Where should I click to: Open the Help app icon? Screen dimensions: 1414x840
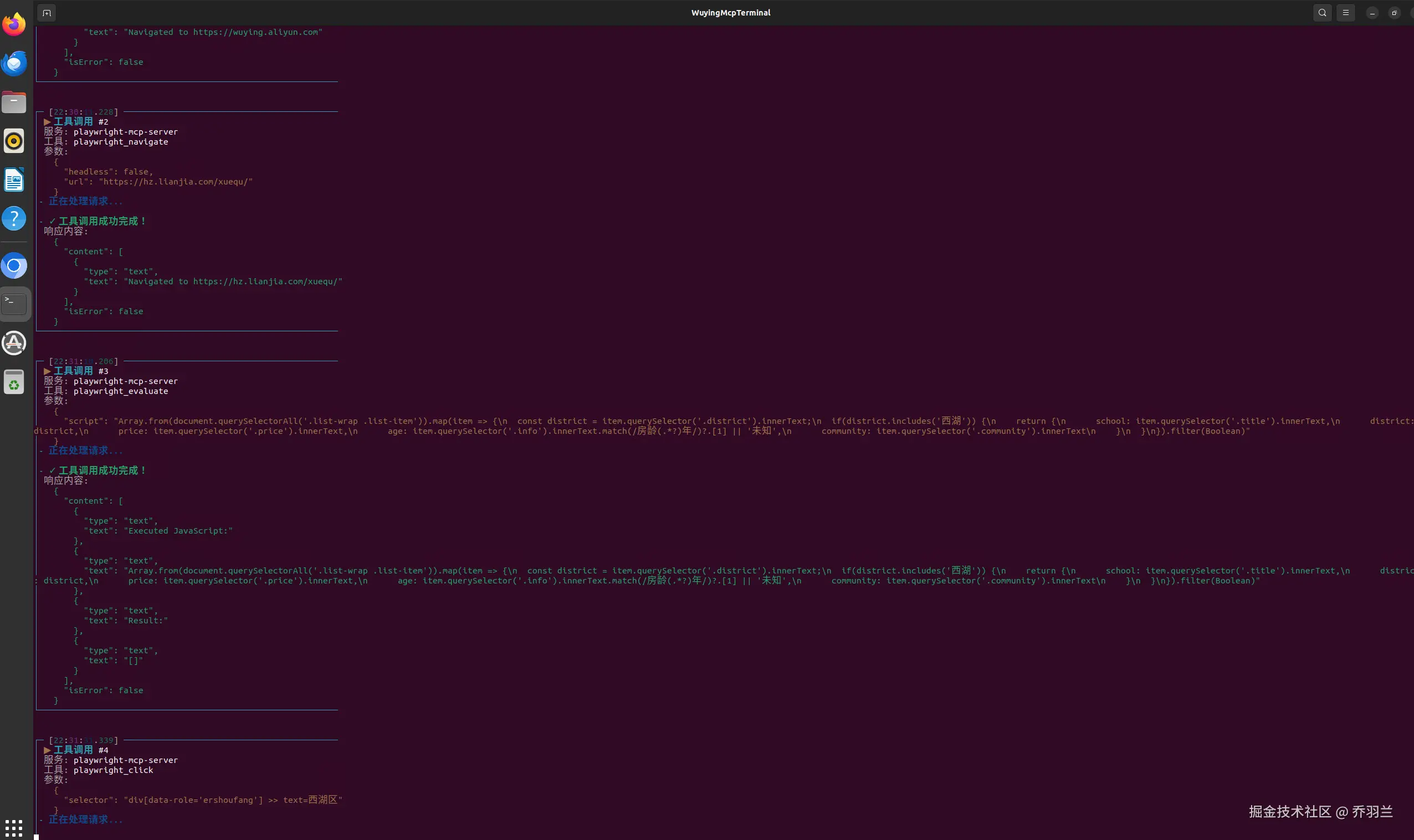pyautogui.click(x=14, y=218)
